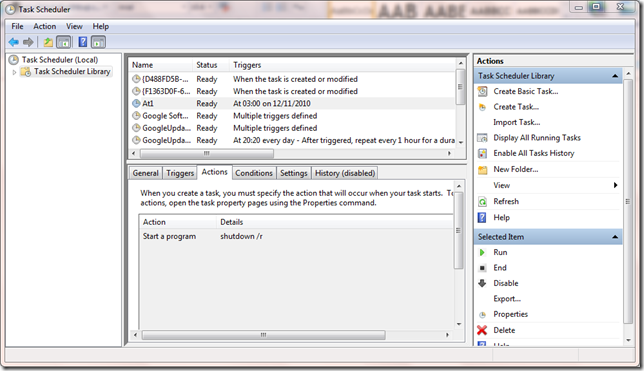644x371 pixels.
Task: Click the Create Basic Task... link
Action: (x=526, y=91)
